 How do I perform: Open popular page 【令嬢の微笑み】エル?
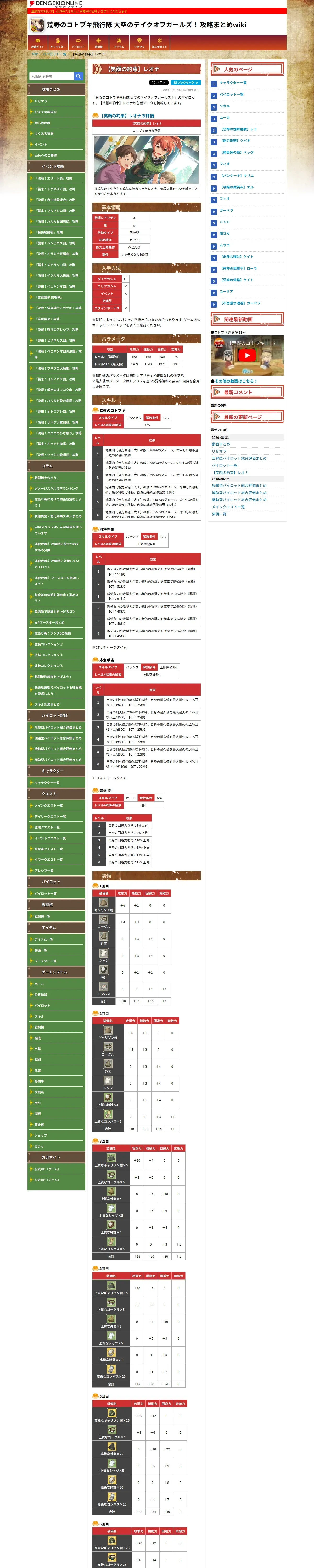(x=237, y=187)
